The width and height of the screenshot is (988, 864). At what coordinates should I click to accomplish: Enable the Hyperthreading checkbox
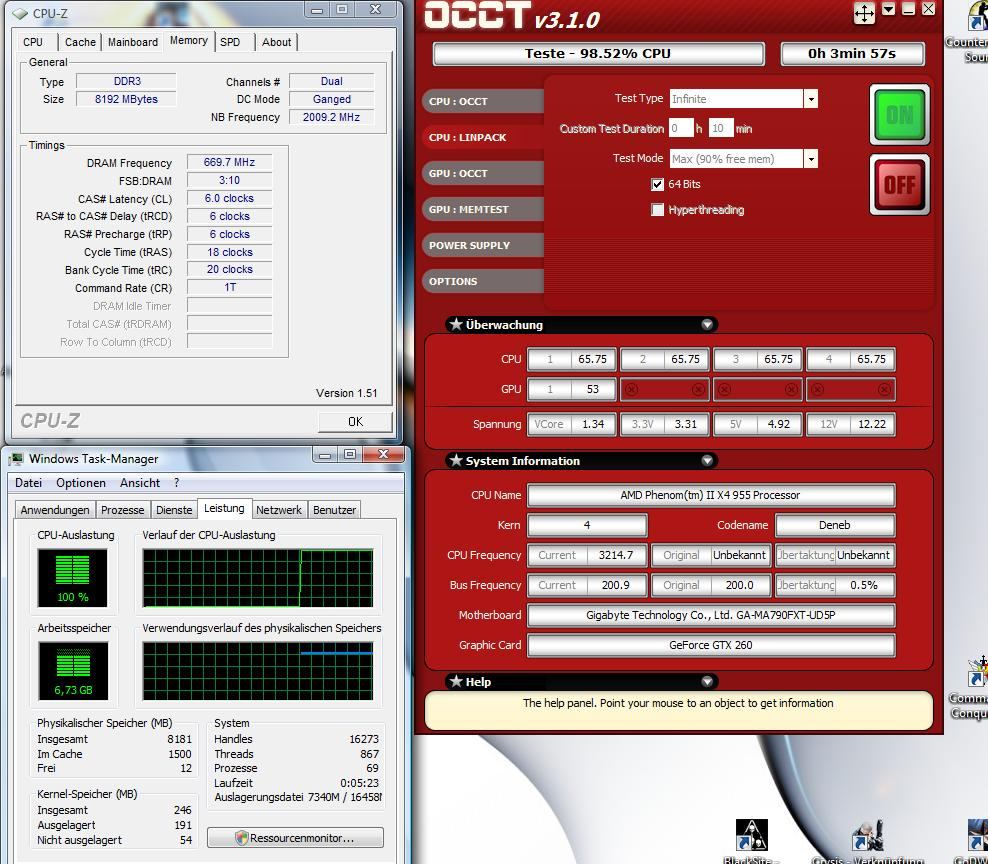tap(657, 210)
